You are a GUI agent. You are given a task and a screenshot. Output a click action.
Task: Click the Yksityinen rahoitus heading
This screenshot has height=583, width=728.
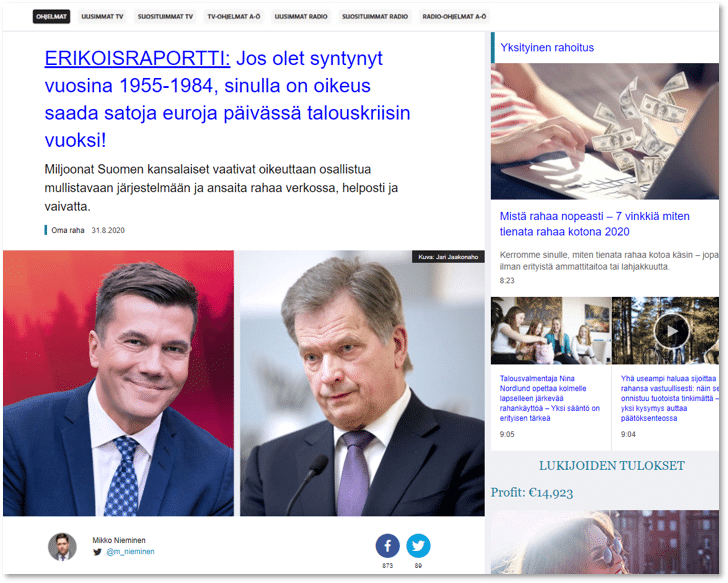(x=547, y=47)
